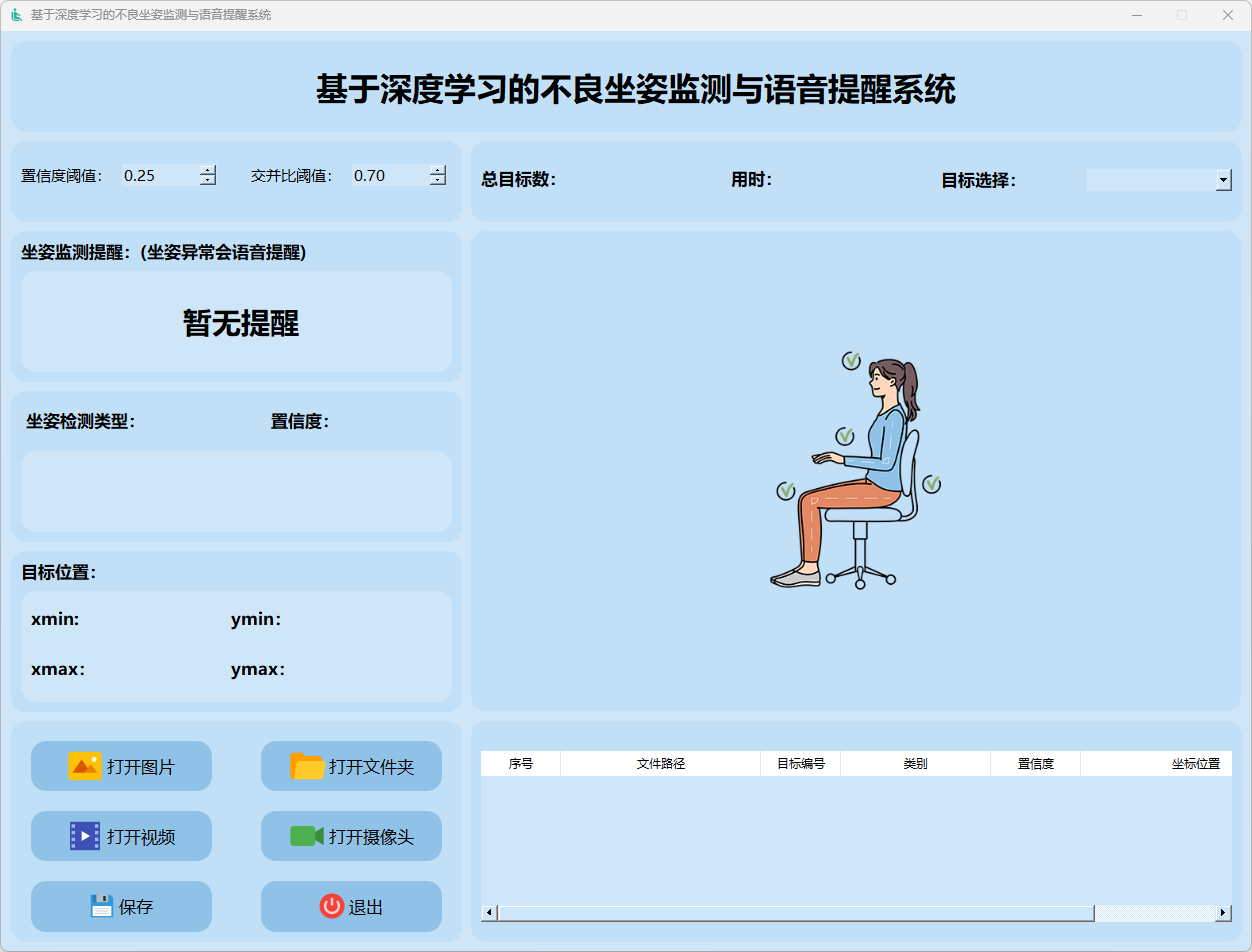The image size is (1252, 952).
Task: Click the 坐标位置 column header
Action: click(1157, 763)
